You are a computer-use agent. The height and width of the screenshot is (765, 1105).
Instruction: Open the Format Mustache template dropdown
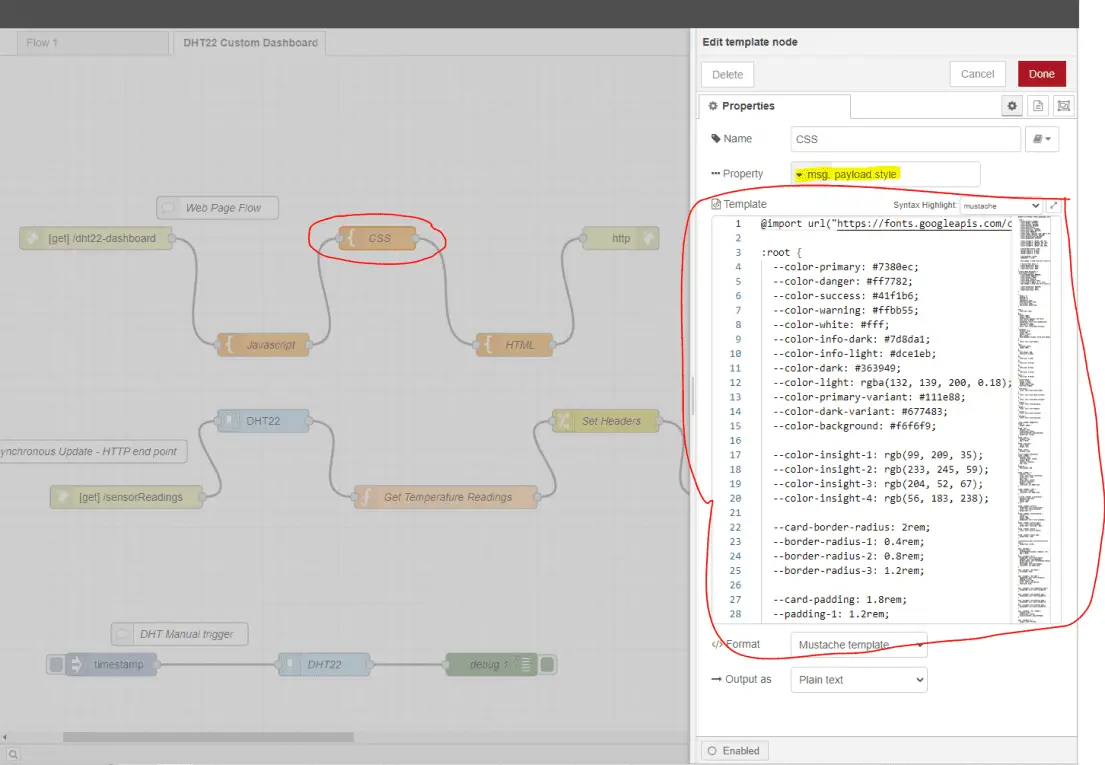point(858,645)
